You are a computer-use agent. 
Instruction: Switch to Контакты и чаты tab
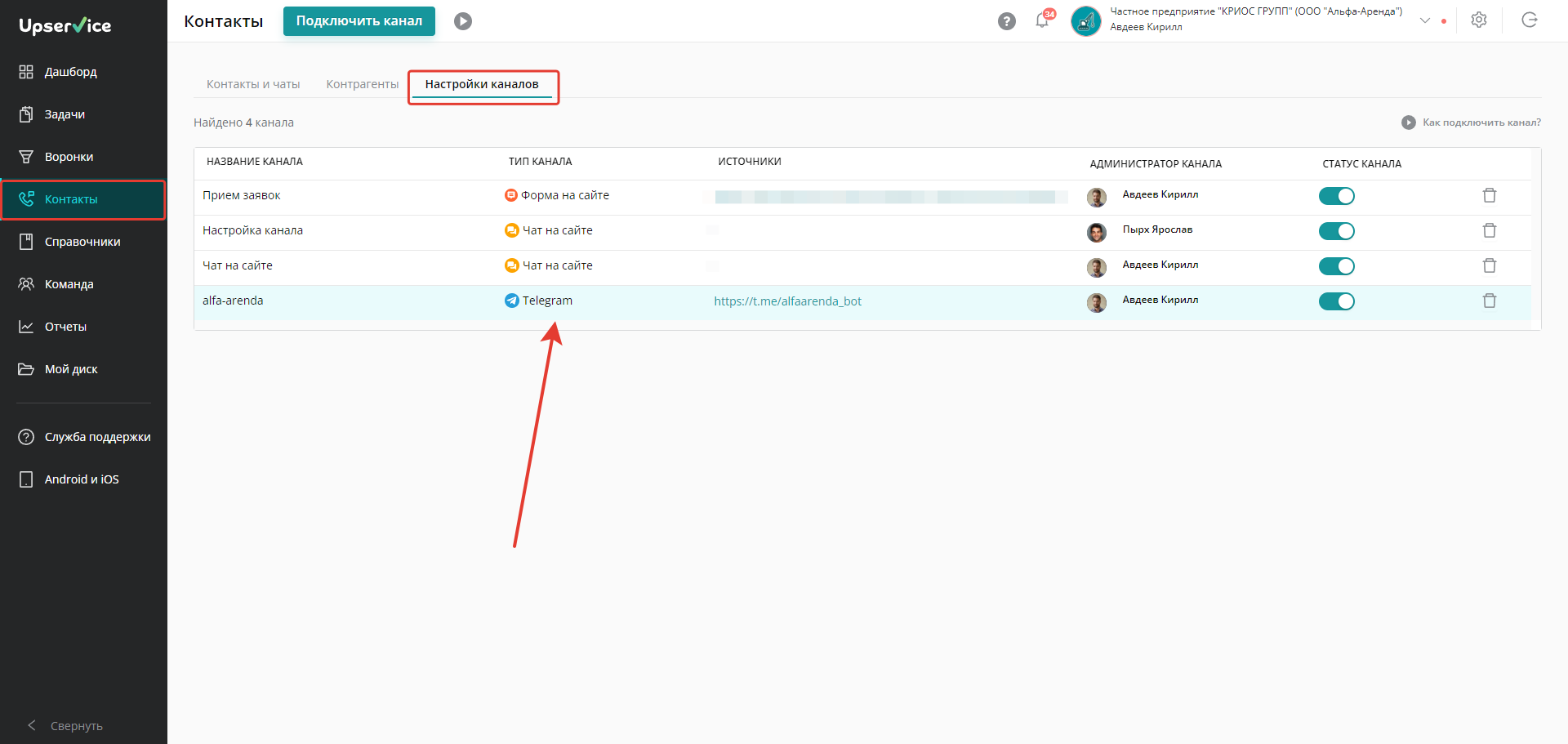tap(253, 84)
